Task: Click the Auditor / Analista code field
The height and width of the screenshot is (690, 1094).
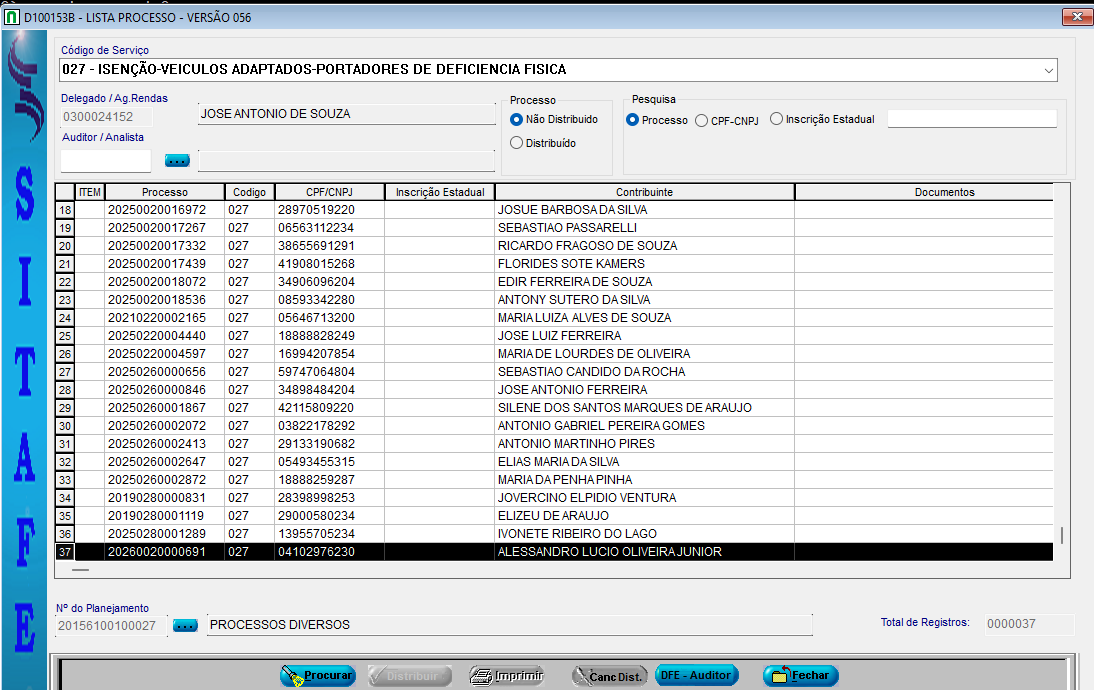Action: [x=105, y=160]
